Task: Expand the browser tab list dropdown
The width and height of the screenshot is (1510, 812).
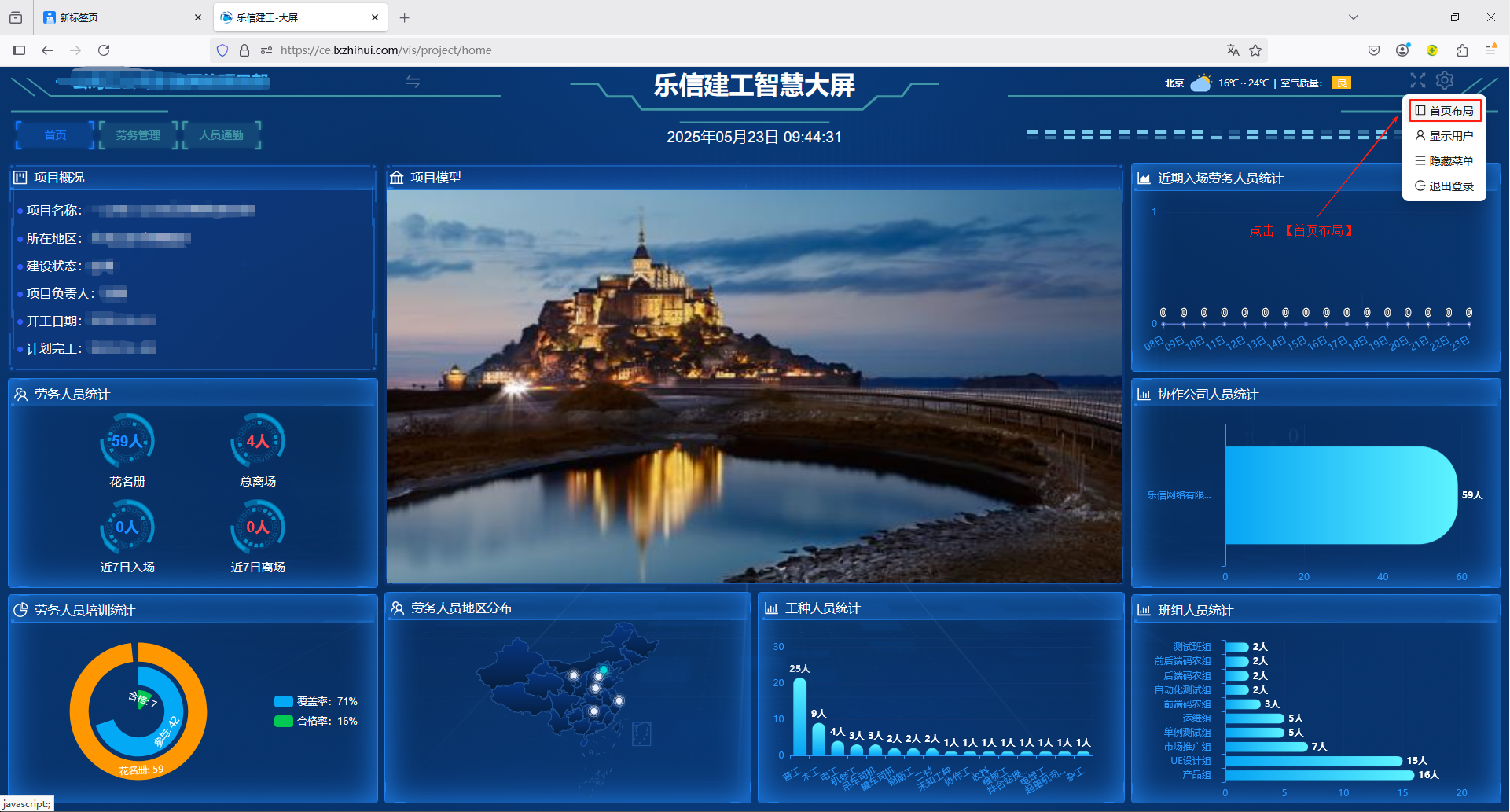Action: point(1354,17)
